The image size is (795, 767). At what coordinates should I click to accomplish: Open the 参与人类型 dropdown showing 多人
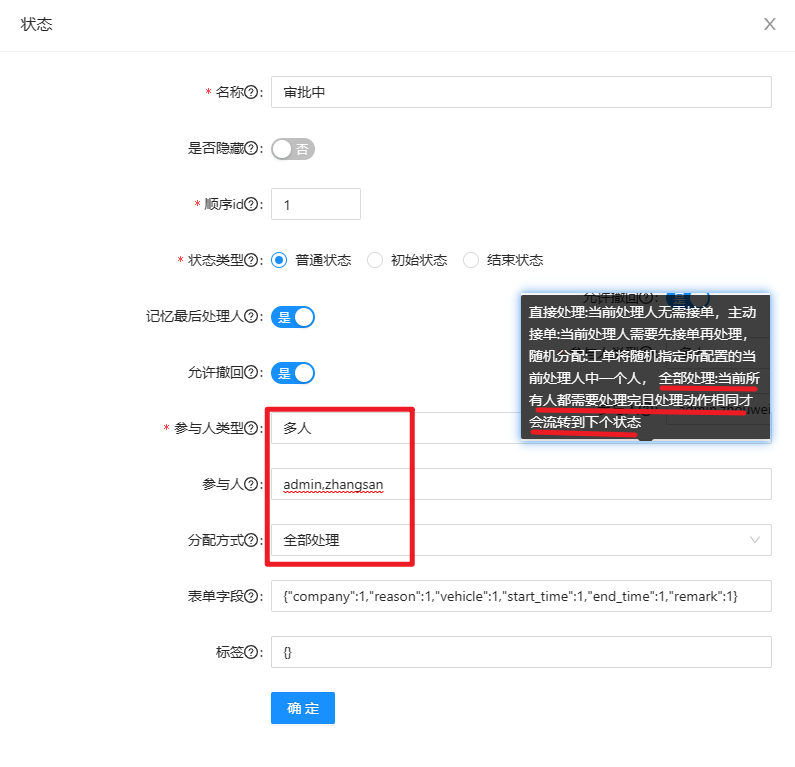point(521,428)
